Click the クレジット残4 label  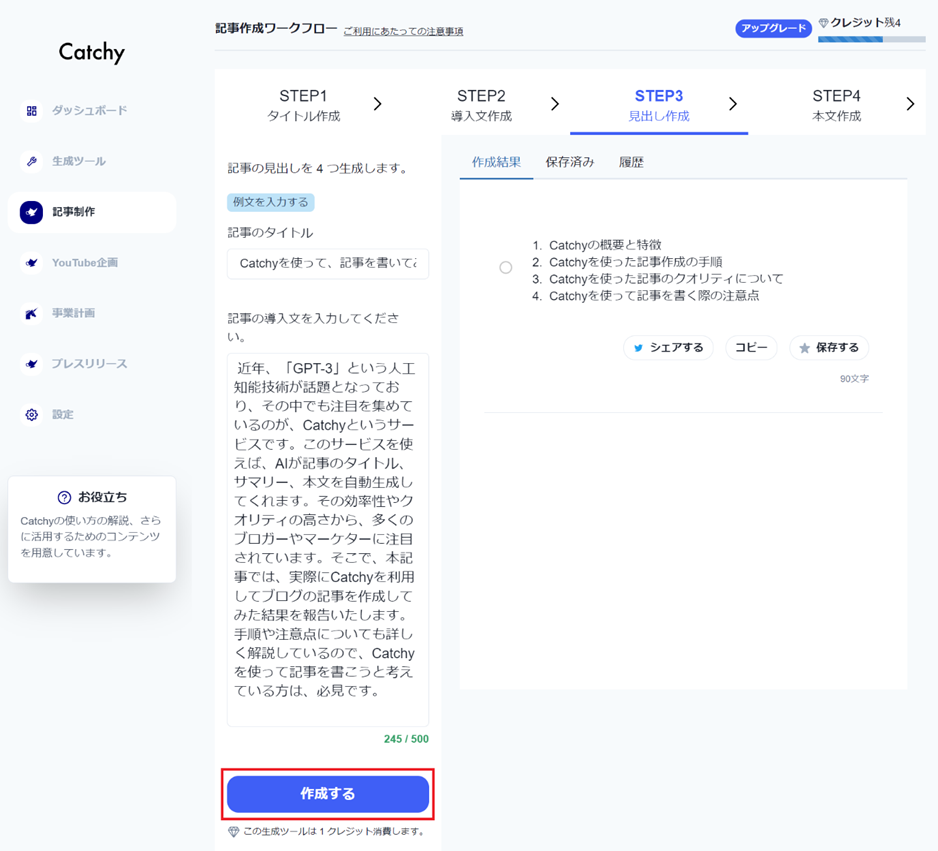click(x=865, y=23)
